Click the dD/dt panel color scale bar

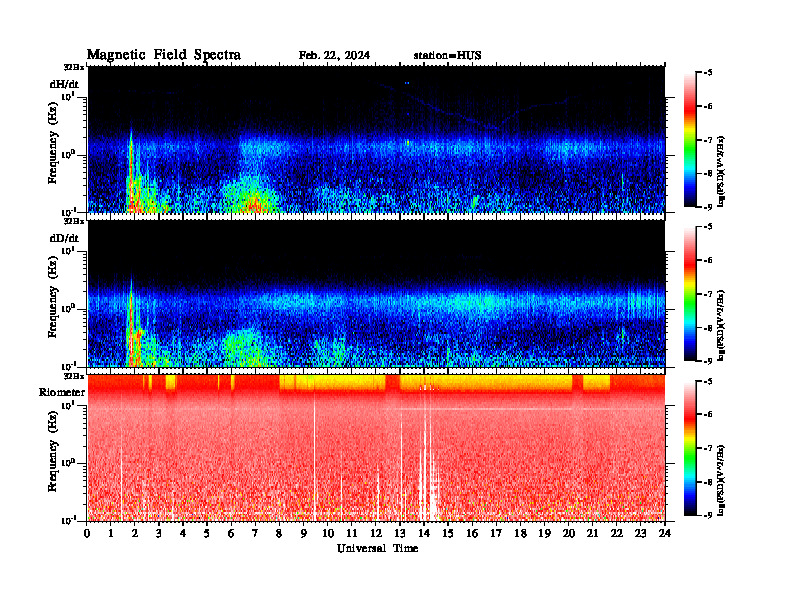(690, 294)
